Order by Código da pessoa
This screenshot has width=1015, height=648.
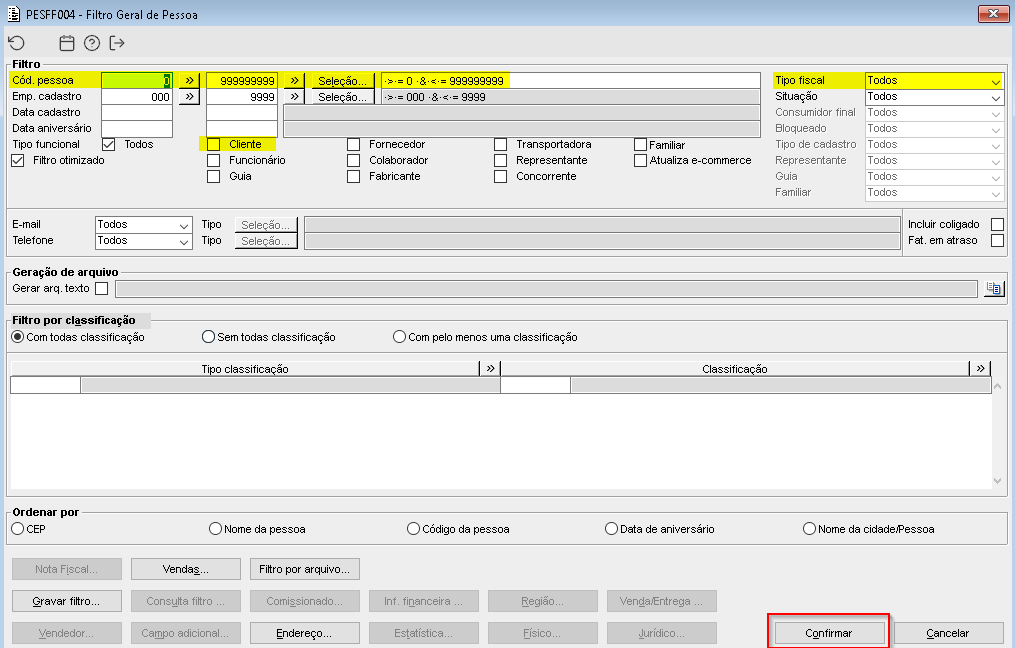coord(413,529)
